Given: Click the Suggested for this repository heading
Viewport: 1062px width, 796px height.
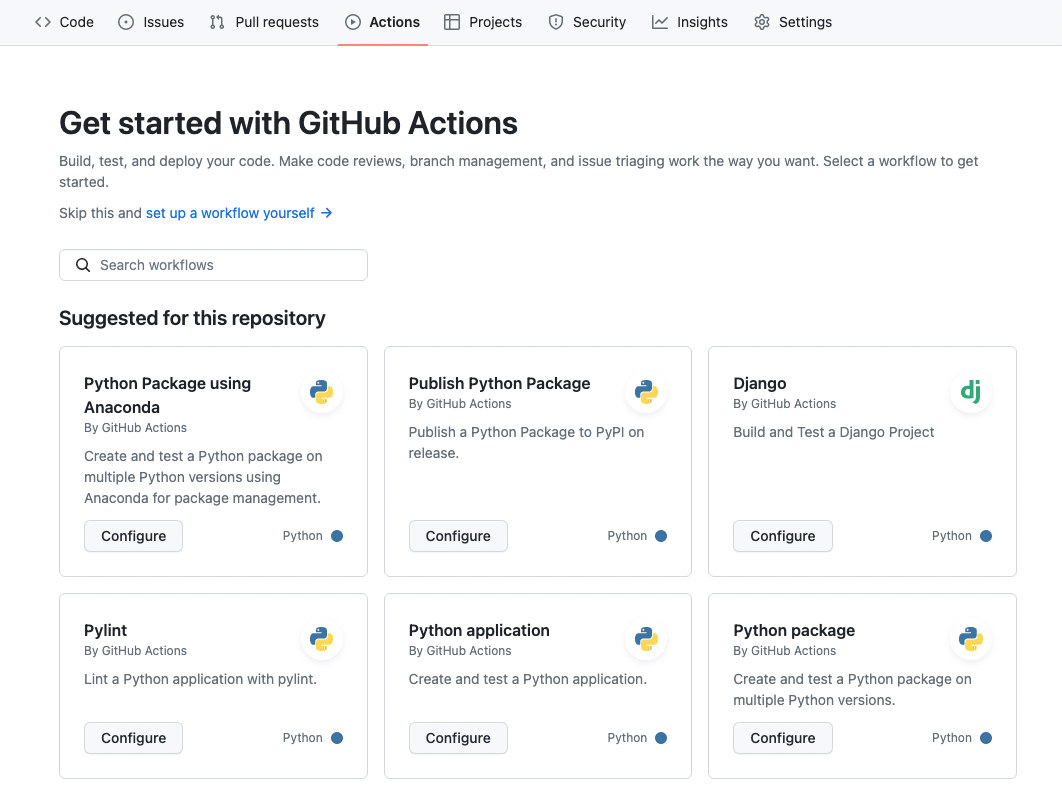Looking at the screenshot, I should (192, 318).
